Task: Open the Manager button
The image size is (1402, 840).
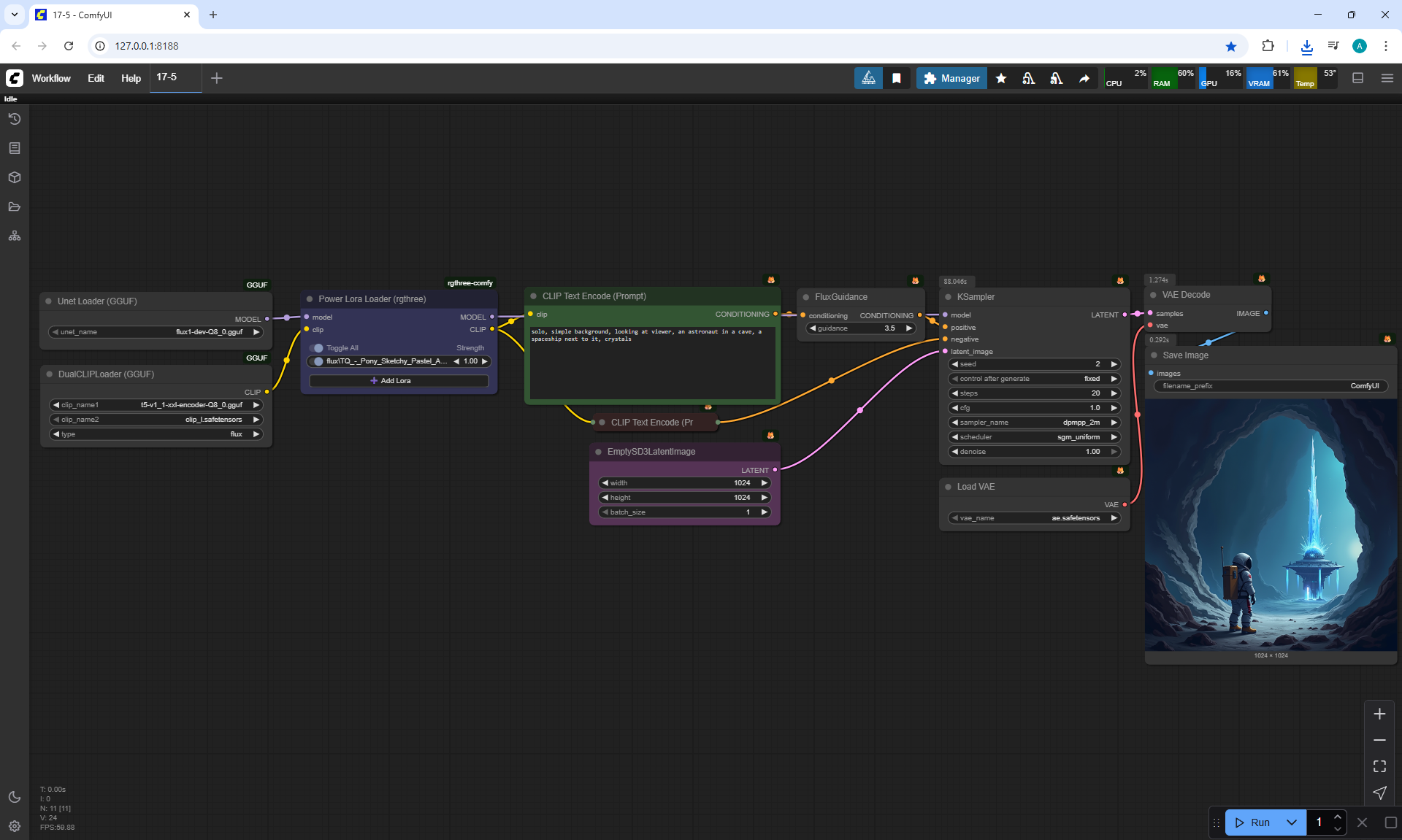Action: 951,78
